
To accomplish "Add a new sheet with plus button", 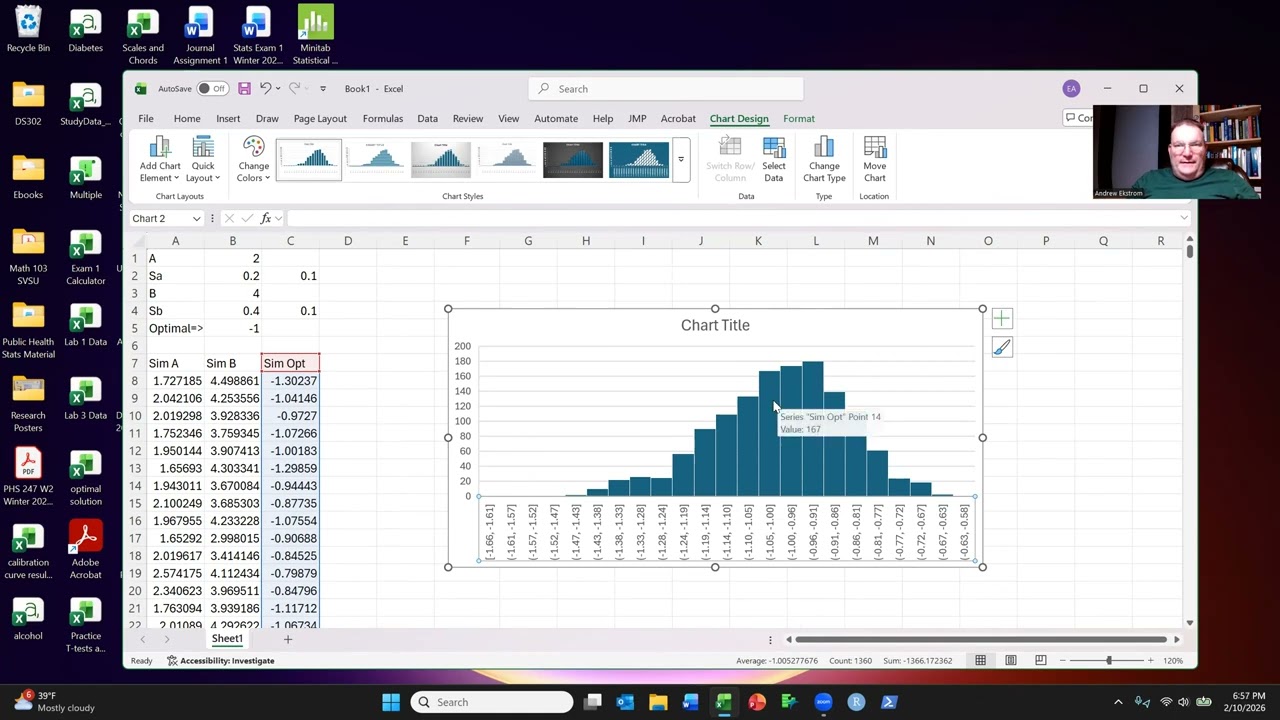I will tap(287, 639).
